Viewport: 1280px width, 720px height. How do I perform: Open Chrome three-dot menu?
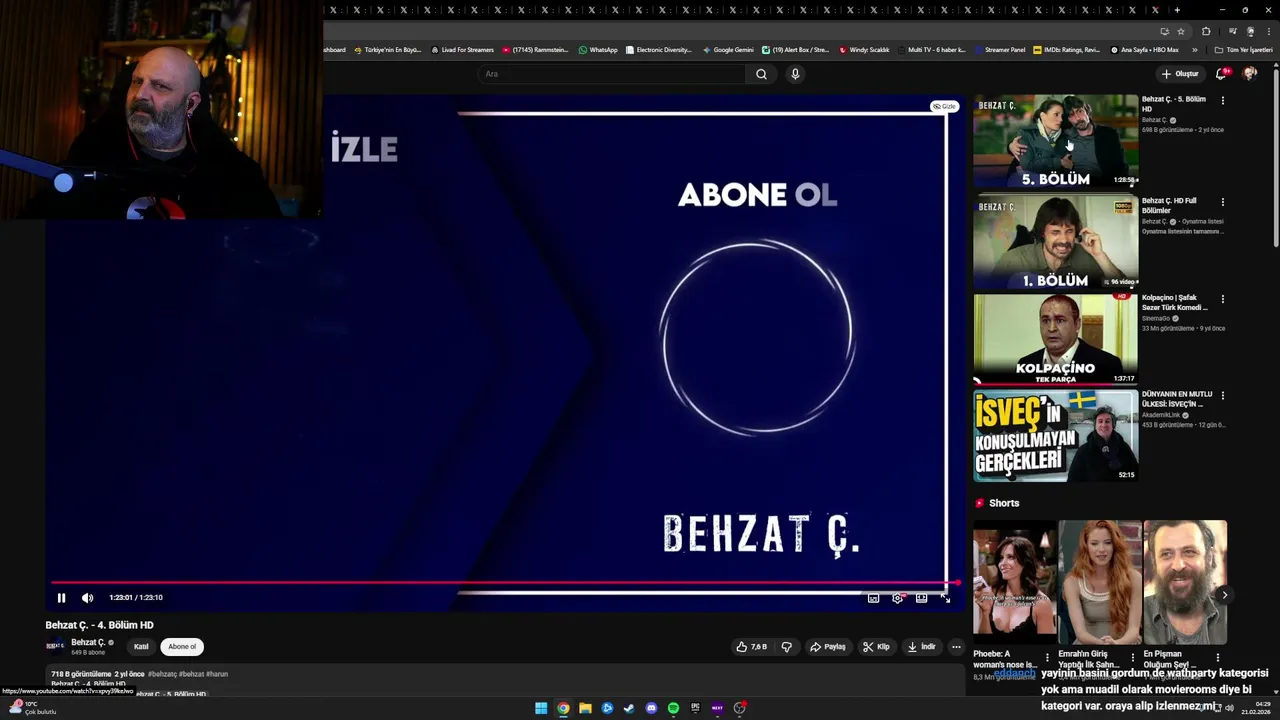coord(1267,31)
